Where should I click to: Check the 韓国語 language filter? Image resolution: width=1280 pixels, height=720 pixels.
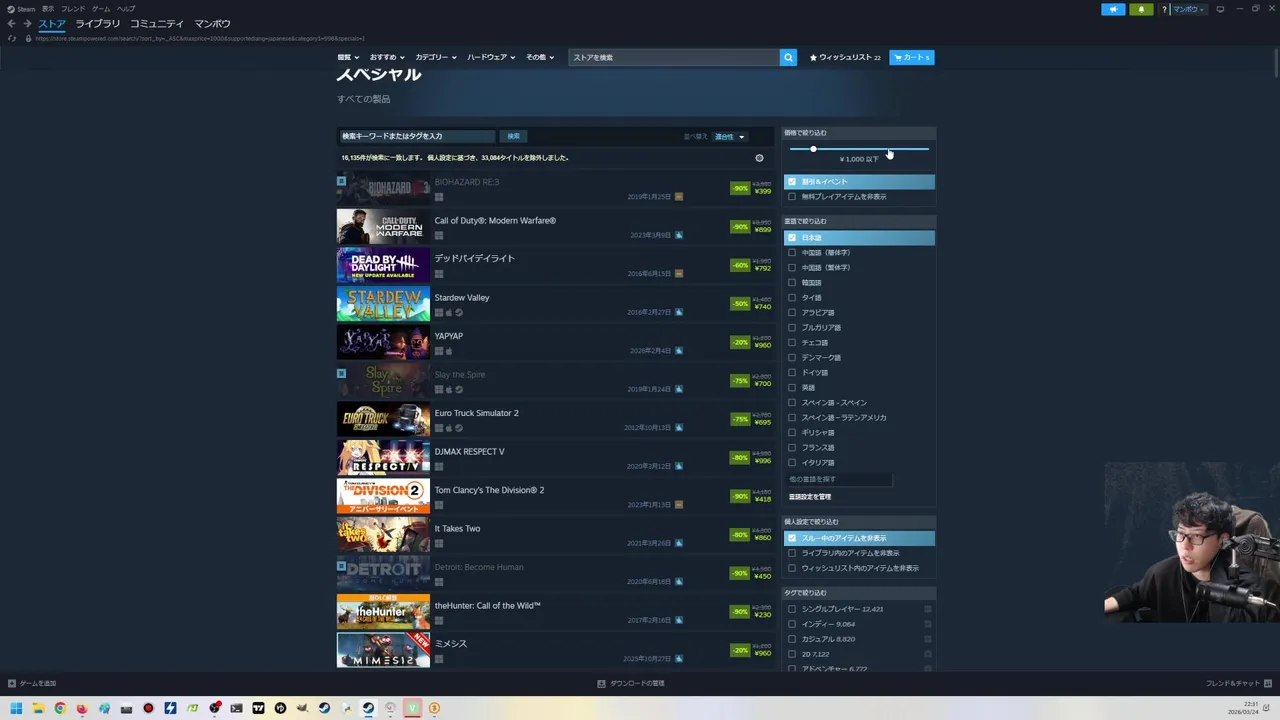coord(792,283)
